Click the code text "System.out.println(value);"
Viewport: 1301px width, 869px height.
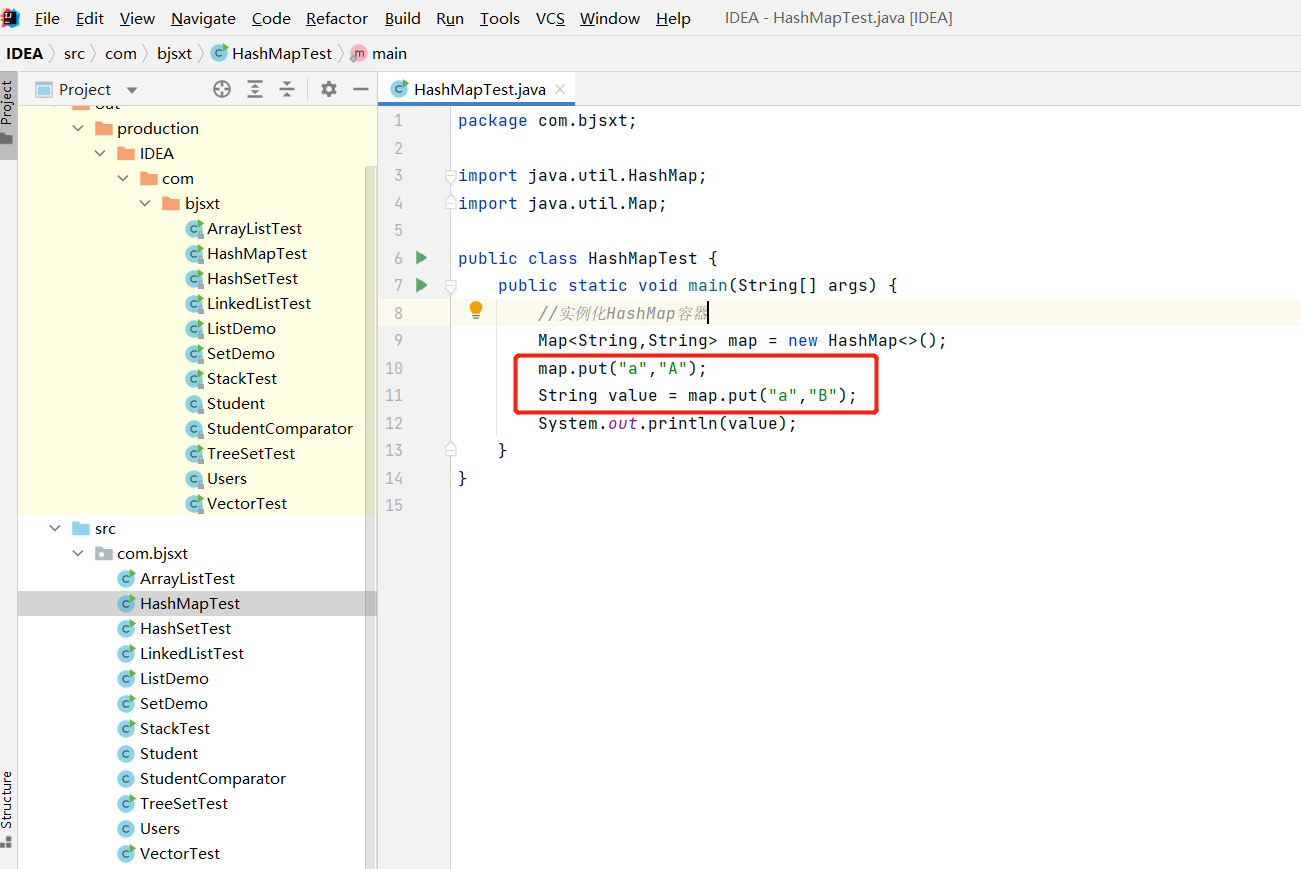coord(667,423)
